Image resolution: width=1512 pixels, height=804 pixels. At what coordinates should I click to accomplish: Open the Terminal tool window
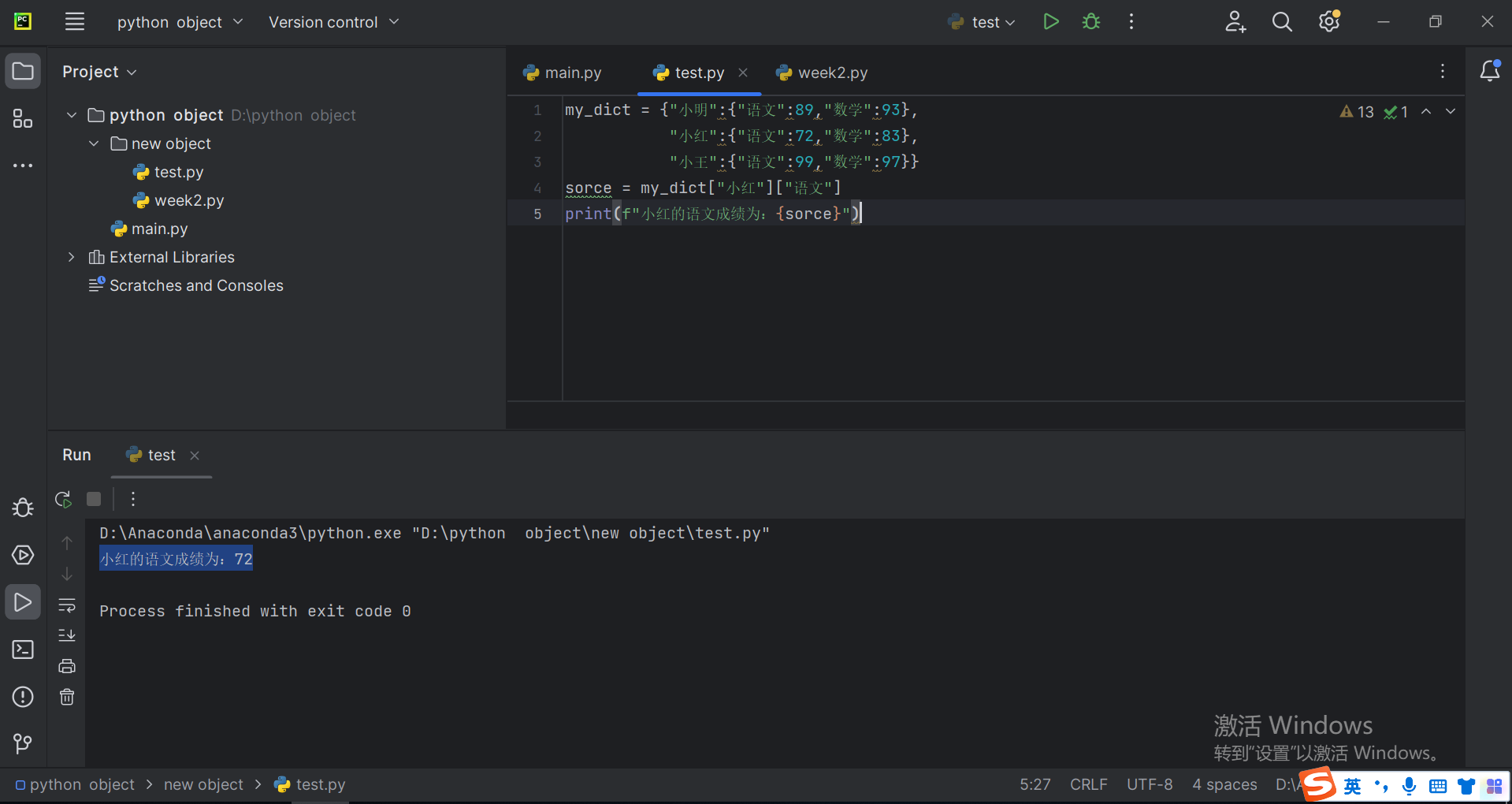pyautogui.click(x=23, y=650)
